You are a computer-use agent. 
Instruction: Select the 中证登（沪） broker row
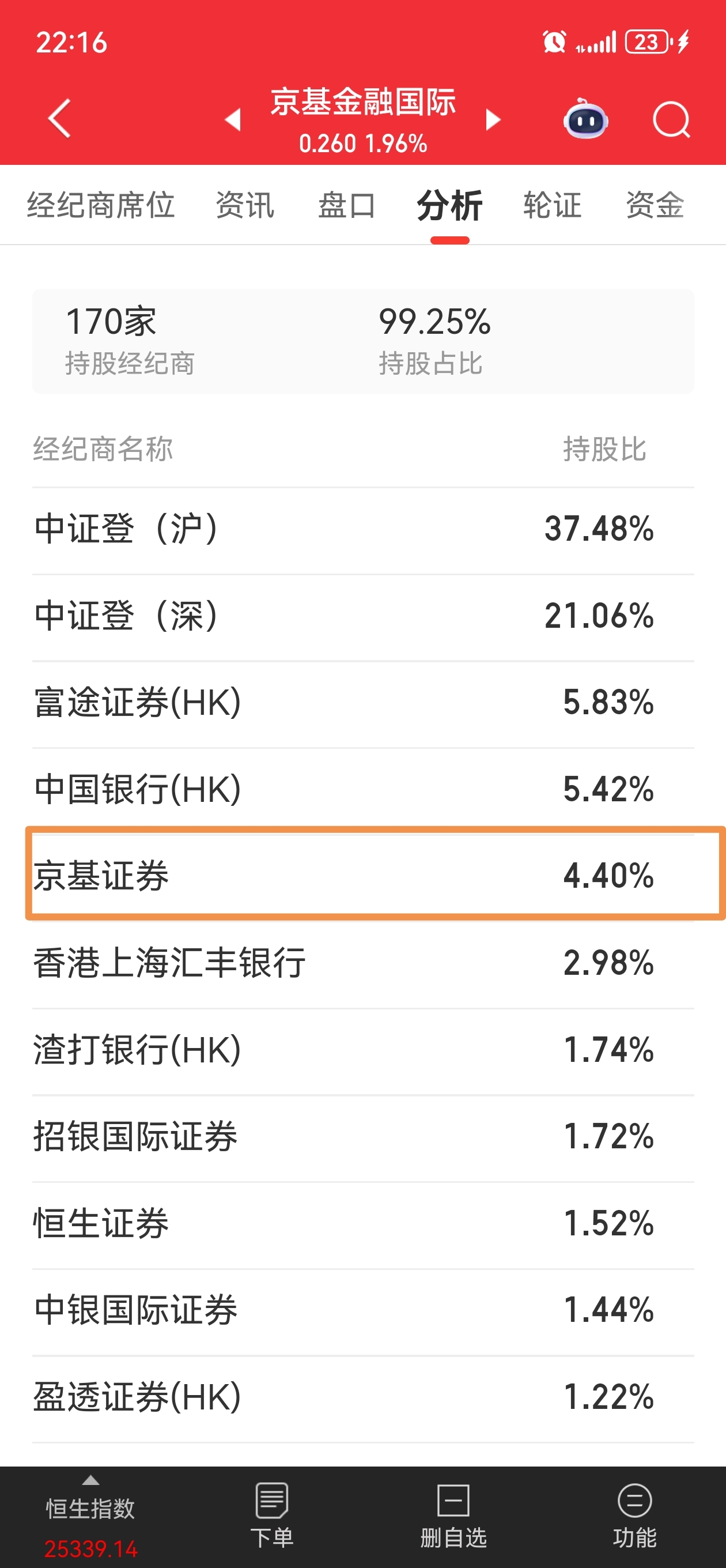pos(364,530)
